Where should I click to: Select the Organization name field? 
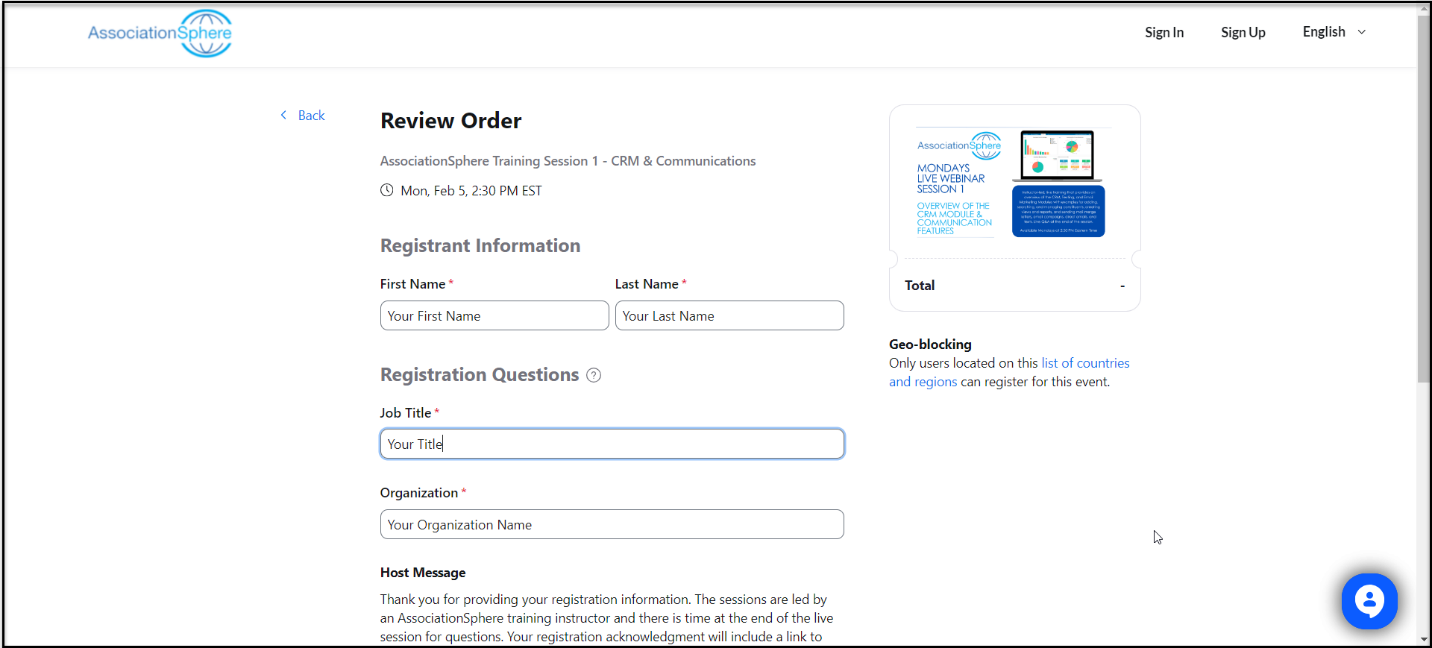point(612,524)
